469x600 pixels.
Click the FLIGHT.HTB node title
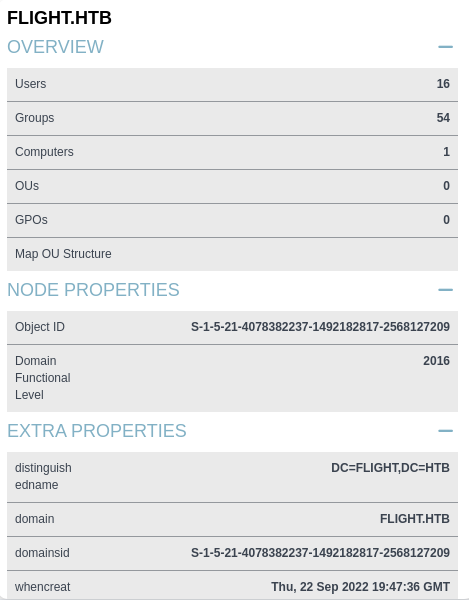[59, 18]
